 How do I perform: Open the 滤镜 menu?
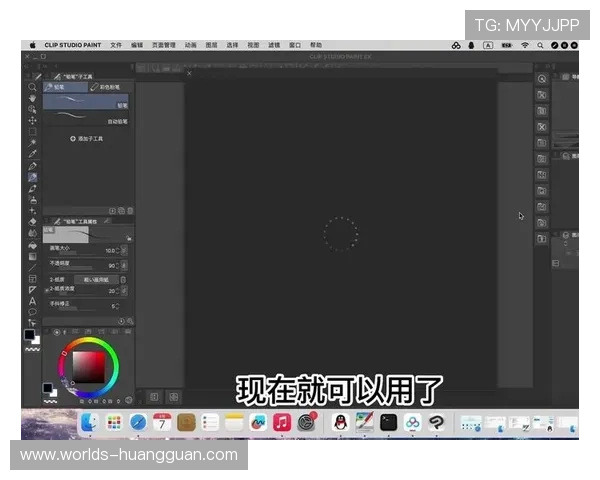point(274,45)
